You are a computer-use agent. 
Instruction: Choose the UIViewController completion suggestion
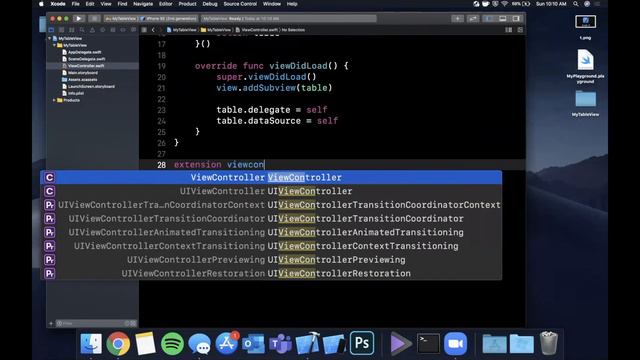pos(271,191)
